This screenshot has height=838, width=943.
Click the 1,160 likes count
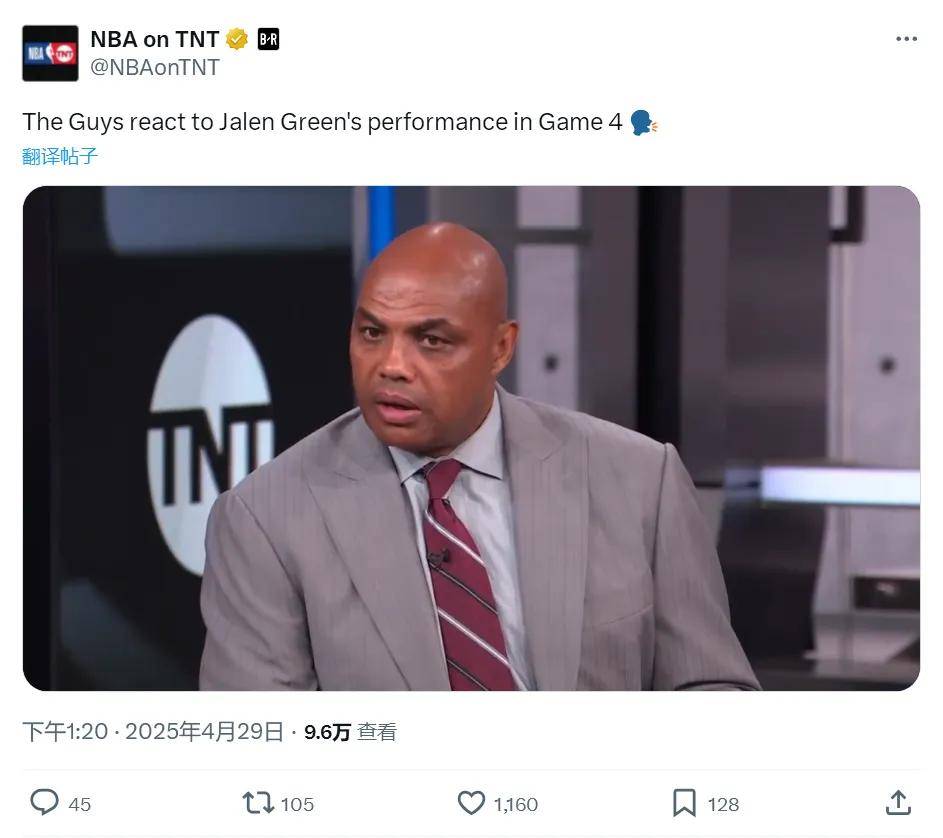tap(515, 804)
